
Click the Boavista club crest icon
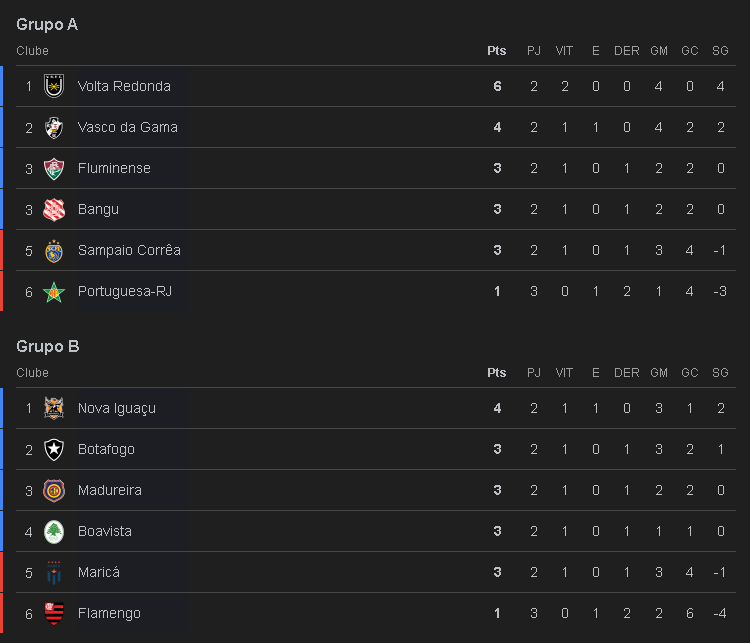[54, 531]
